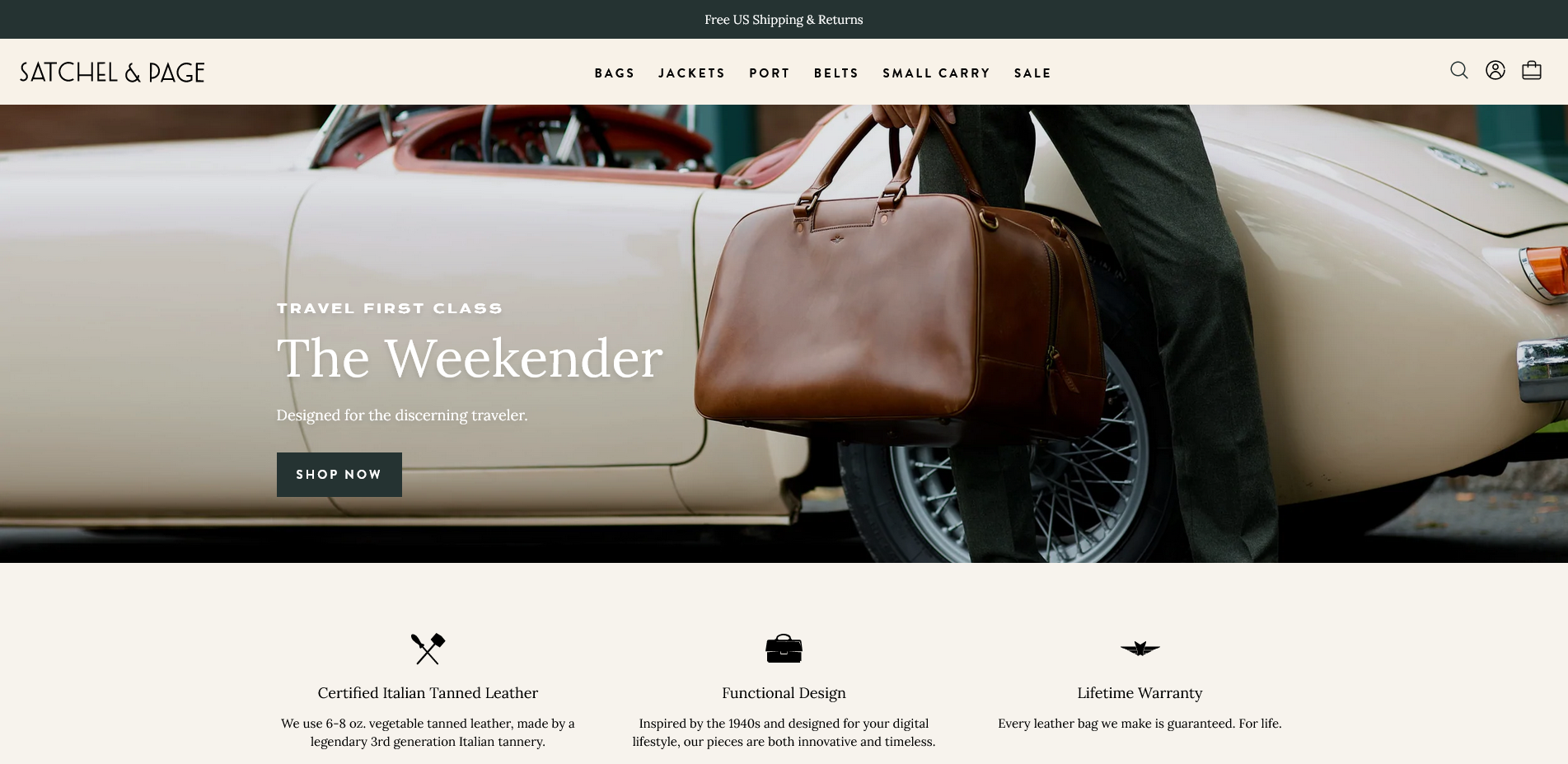Open the Jackets menu
The image size is (1568, 764).
691,73
